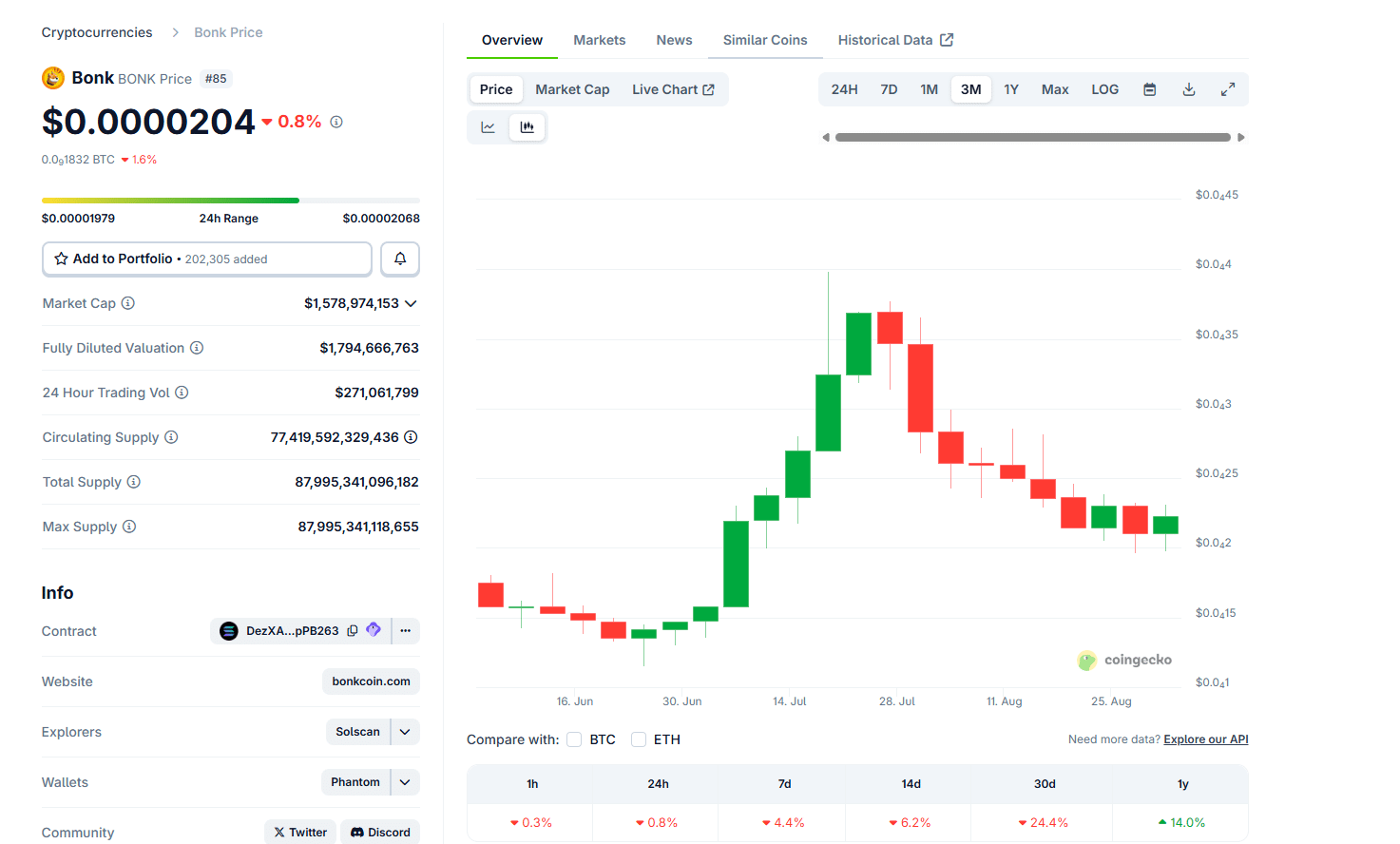Open the Historical Data tab
1400x844 pixels.
click(886, 40)
